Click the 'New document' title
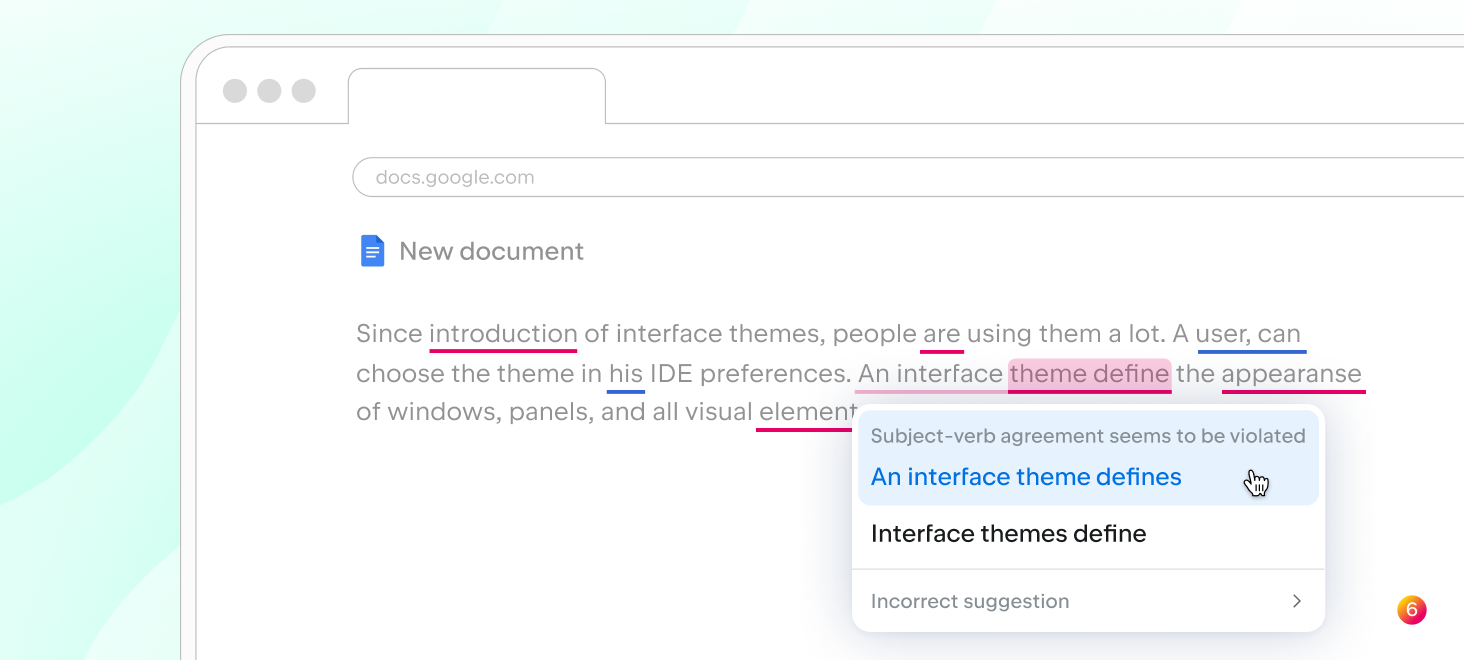Image resolution: width=1464 pixels, height=660 pixels. point(491,251)
